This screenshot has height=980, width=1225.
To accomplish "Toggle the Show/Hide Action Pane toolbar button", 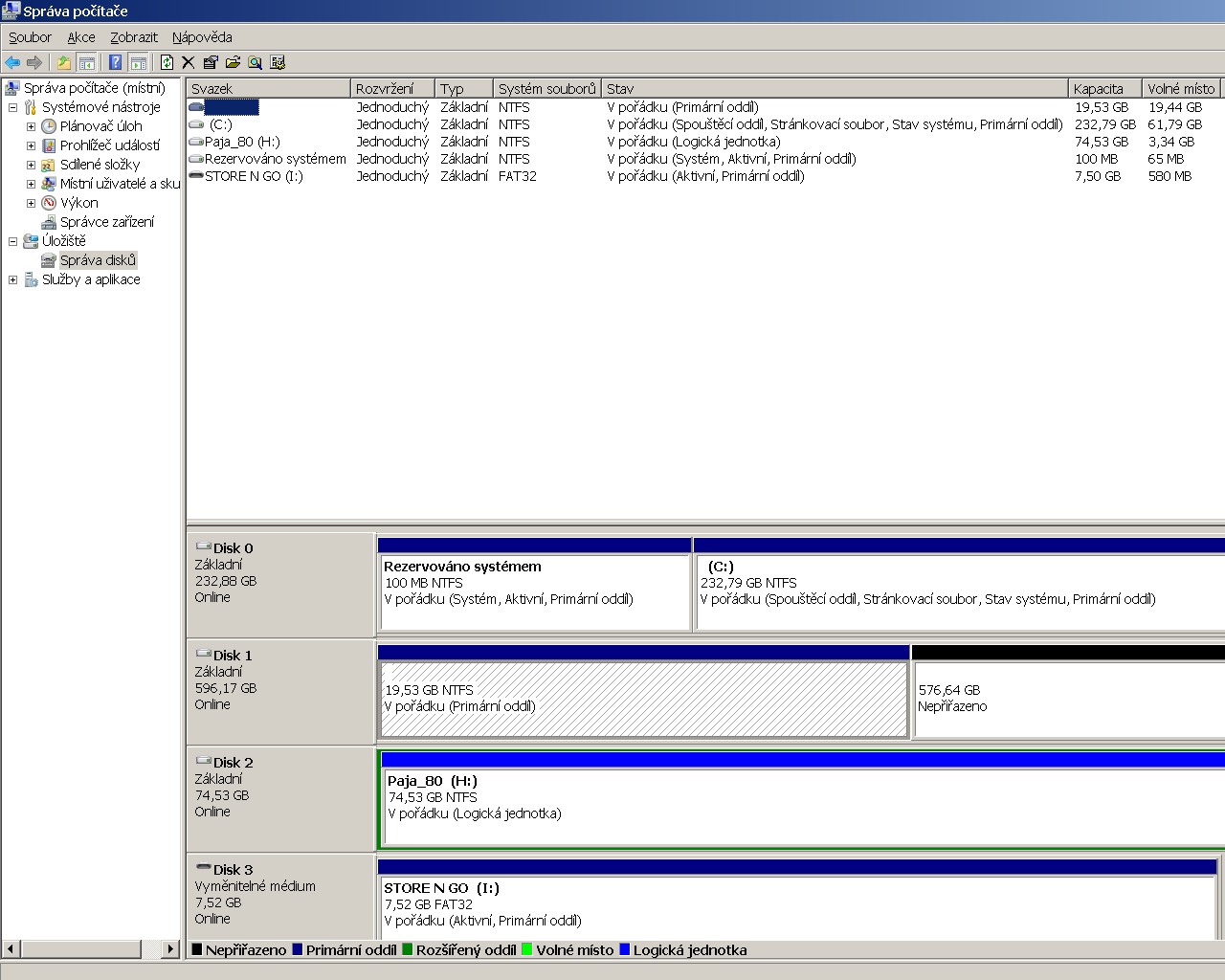I will (x=139, y=63).
